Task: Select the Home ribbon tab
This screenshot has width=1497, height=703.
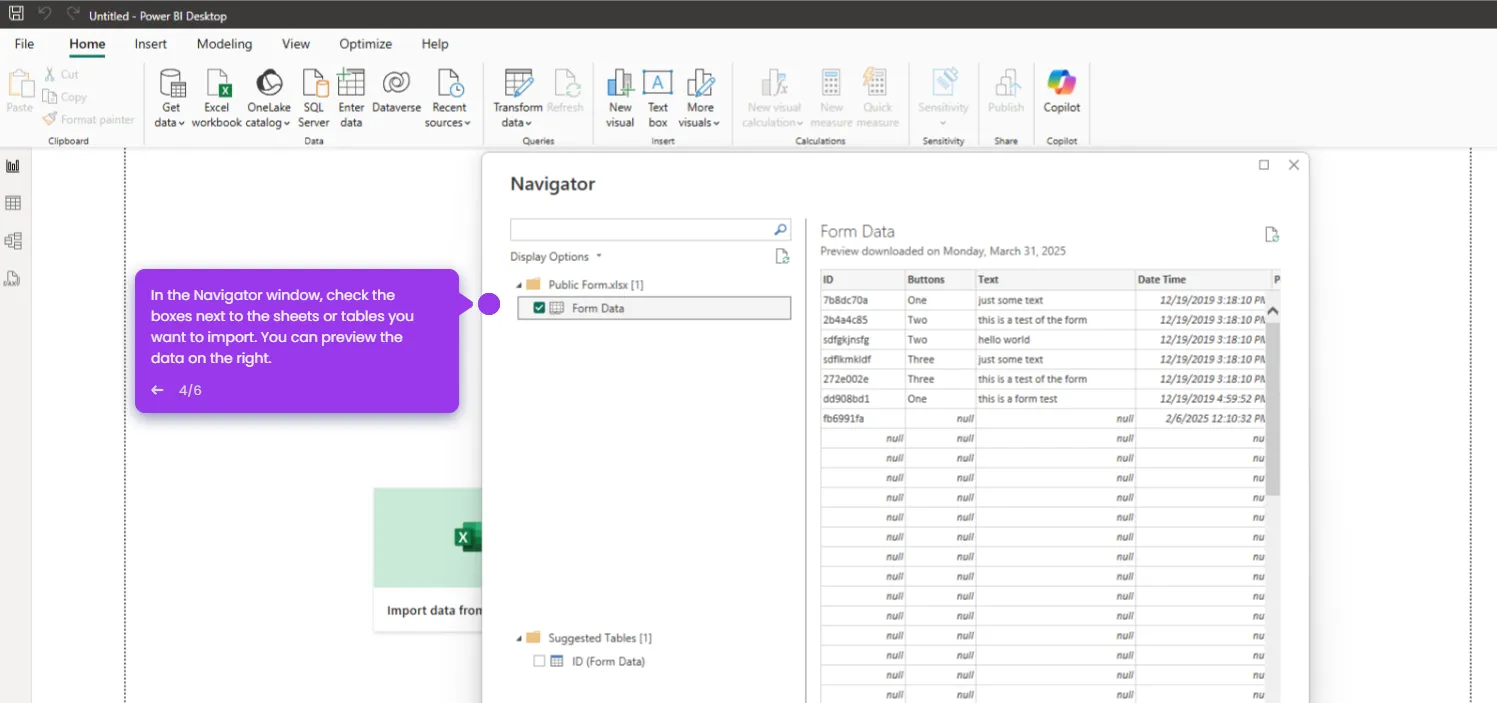Action: click(87, 44)
